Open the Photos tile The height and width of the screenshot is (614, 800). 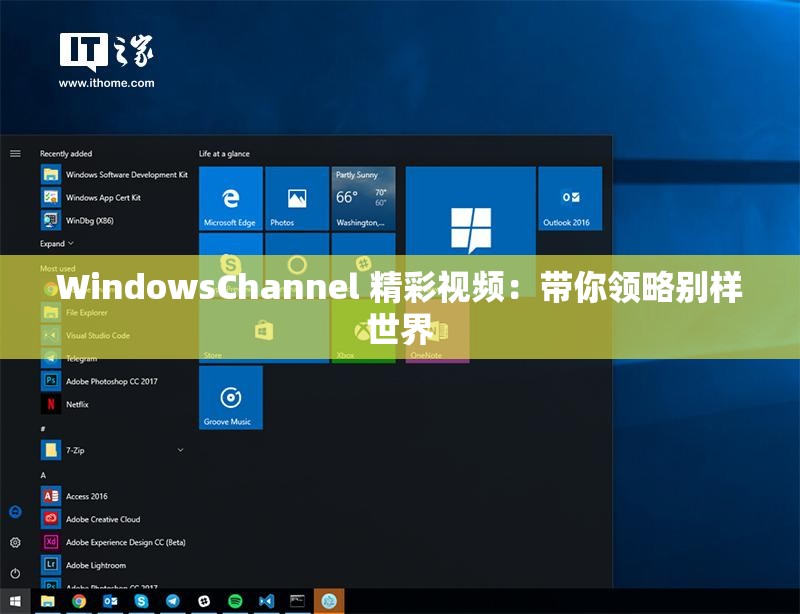point(297,199)
